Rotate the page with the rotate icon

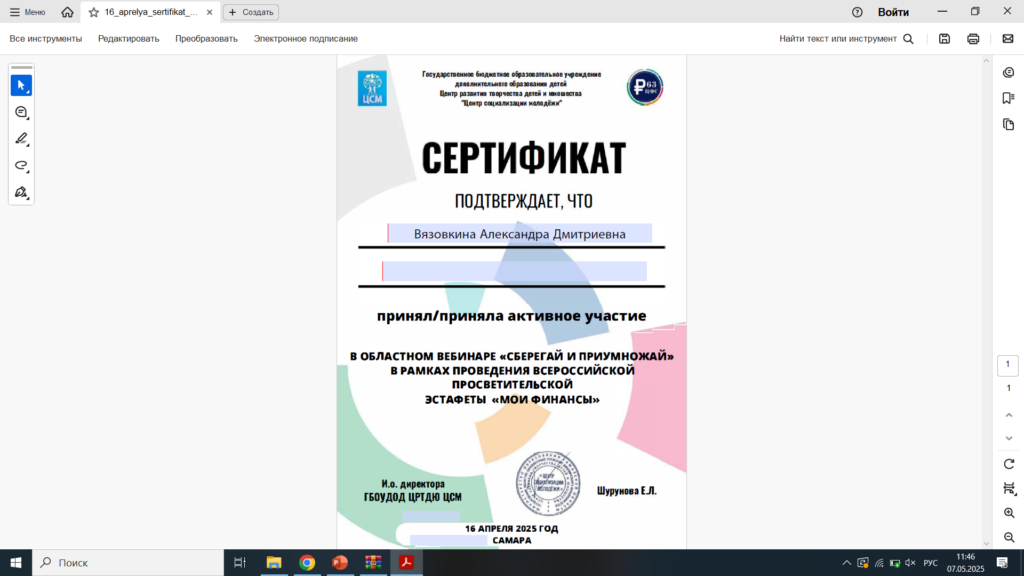pyautogui.click(x=1008, y=464)
